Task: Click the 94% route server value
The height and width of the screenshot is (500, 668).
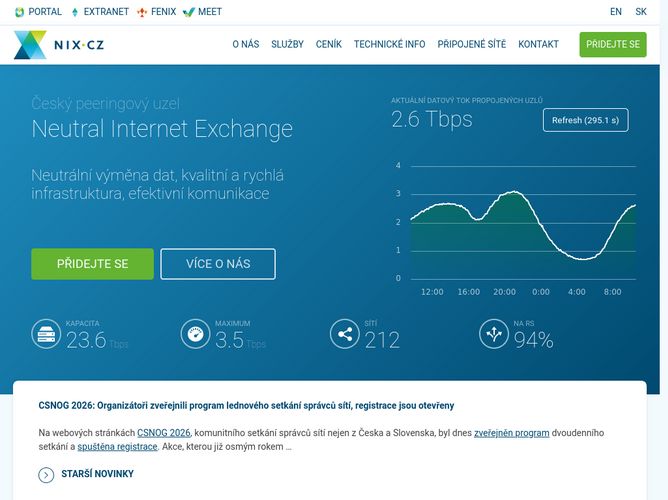Action: [x=533, y=340]
